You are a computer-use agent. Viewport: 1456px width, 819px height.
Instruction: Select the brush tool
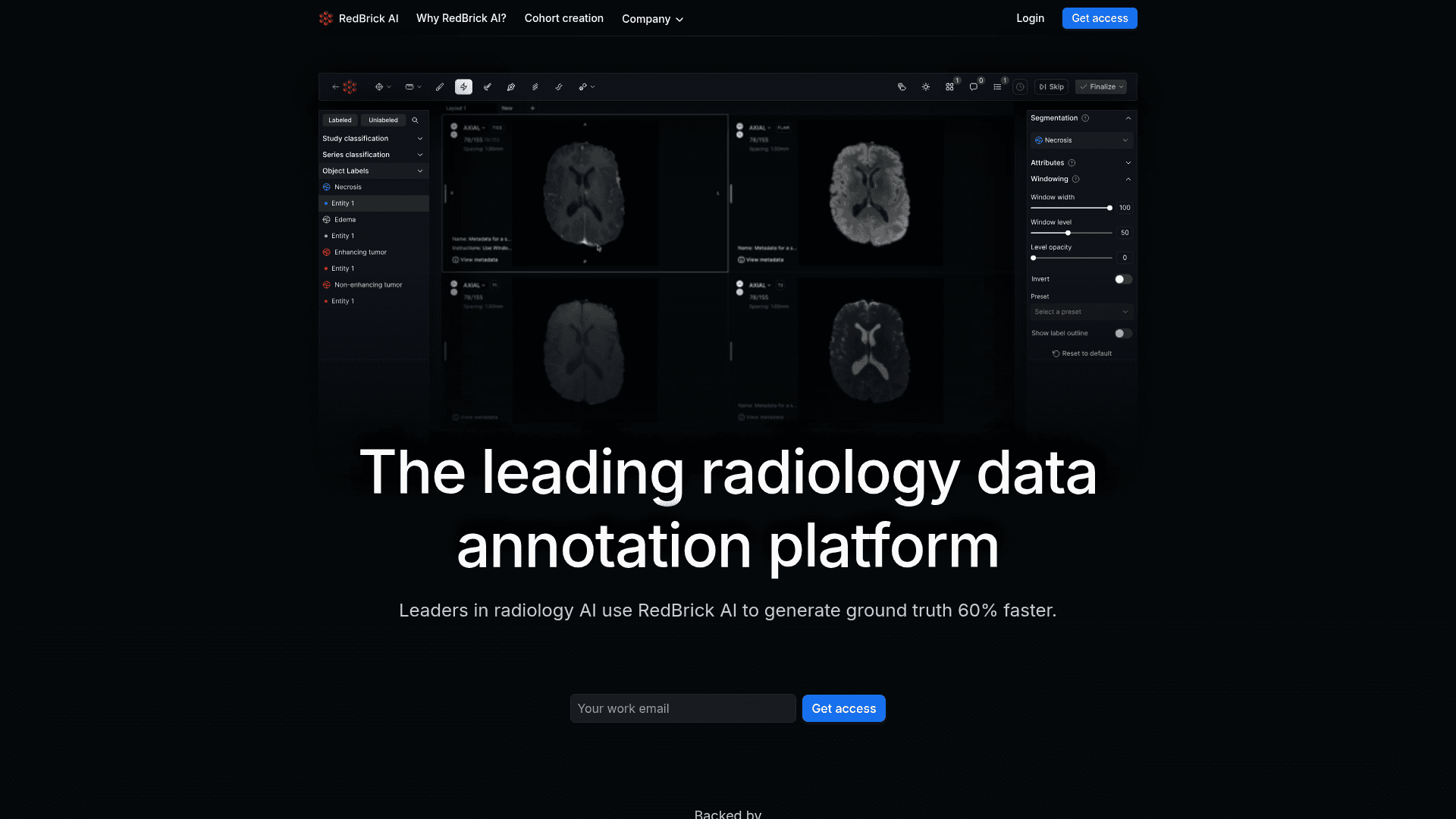pyautogui.click(x=440, y=87)
